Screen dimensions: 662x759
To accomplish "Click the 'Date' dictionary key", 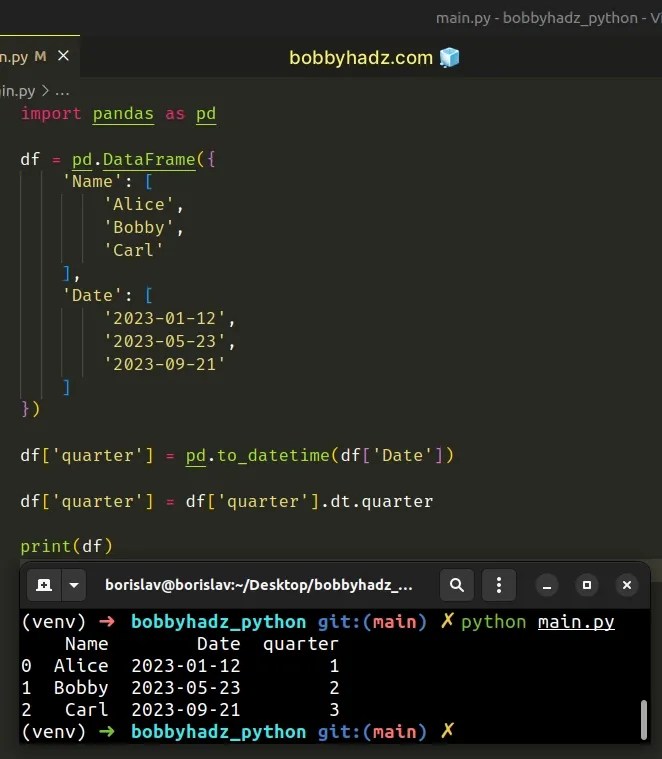I will [x=92, y=295].
